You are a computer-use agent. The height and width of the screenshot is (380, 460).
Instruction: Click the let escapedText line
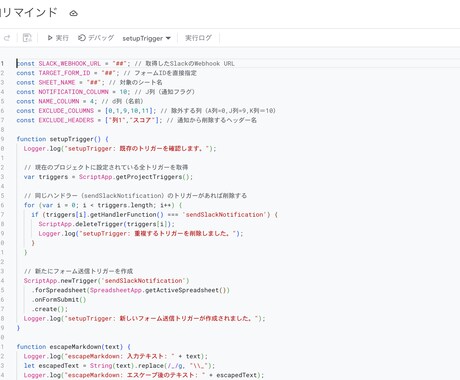click(x=119, y=366)
